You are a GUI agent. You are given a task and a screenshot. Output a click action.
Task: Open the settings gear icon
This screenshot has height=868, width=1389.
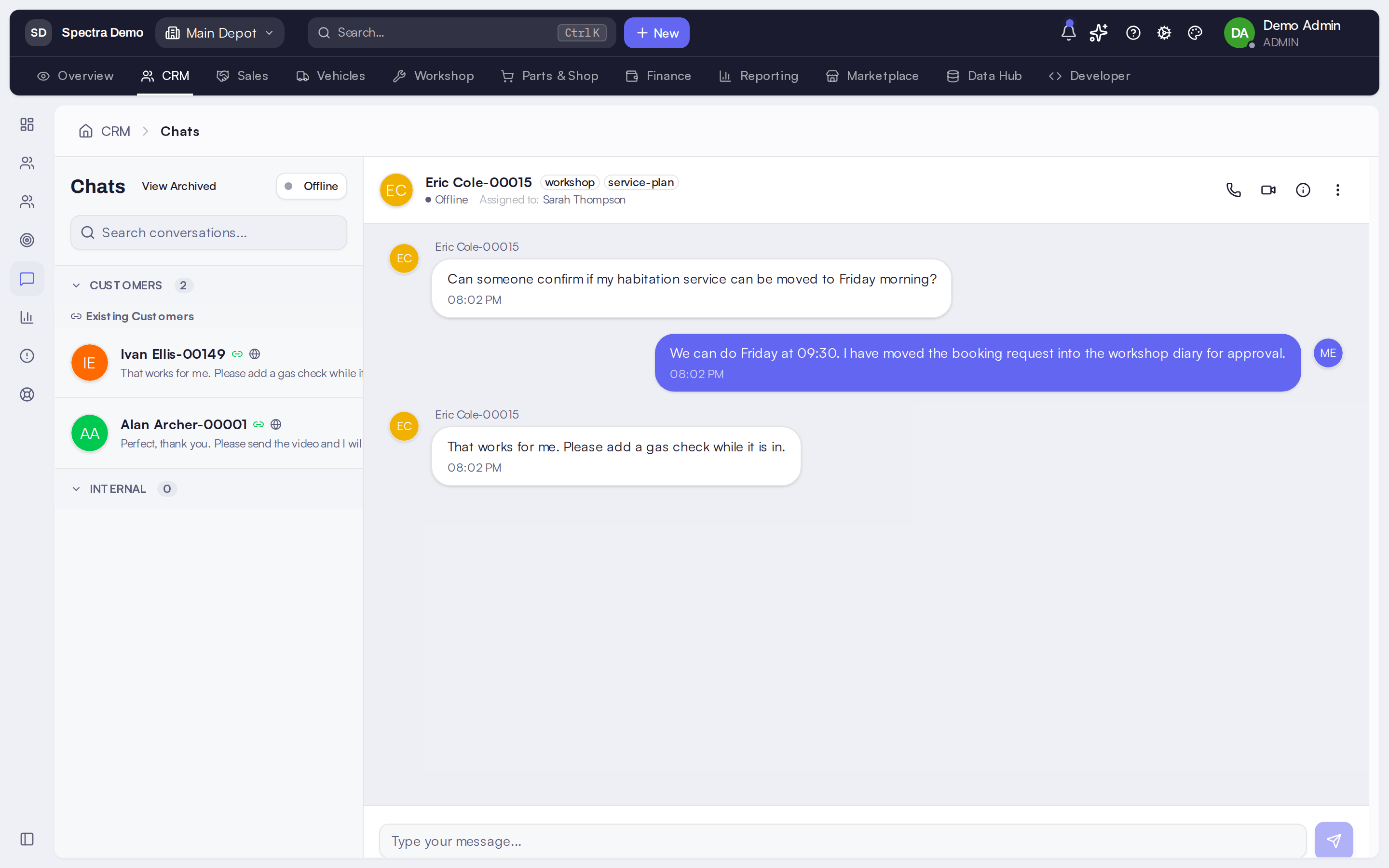click(x=1164, y=33)
